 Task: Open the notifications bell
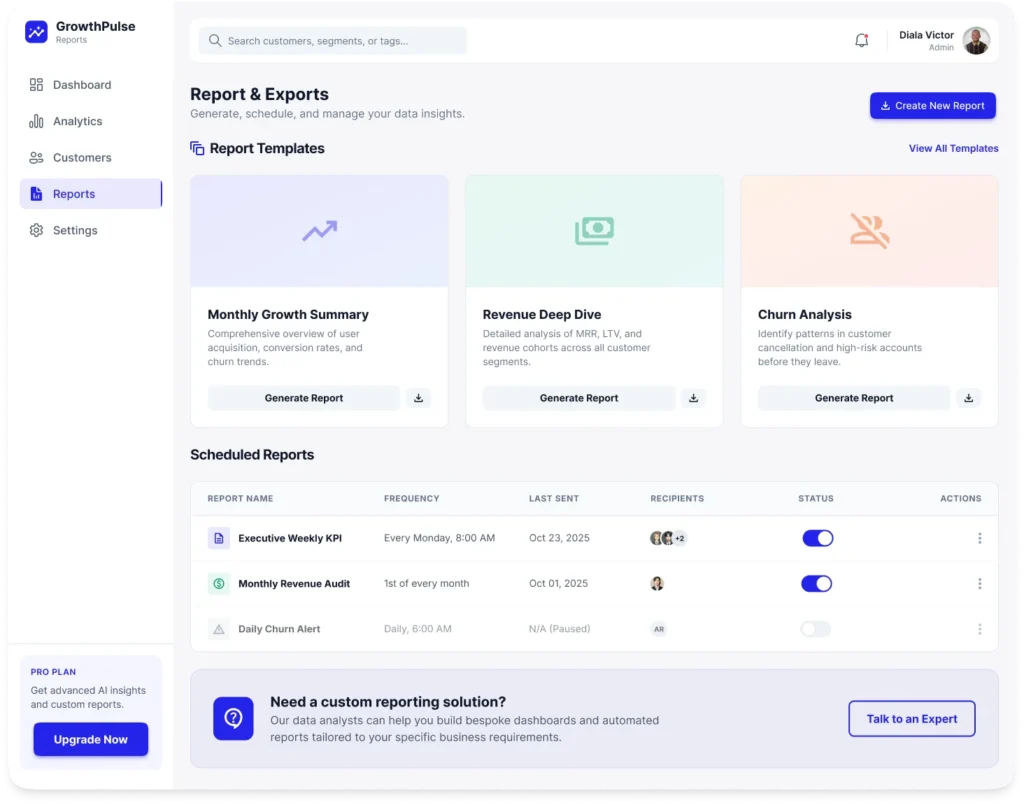click(861, 40)
